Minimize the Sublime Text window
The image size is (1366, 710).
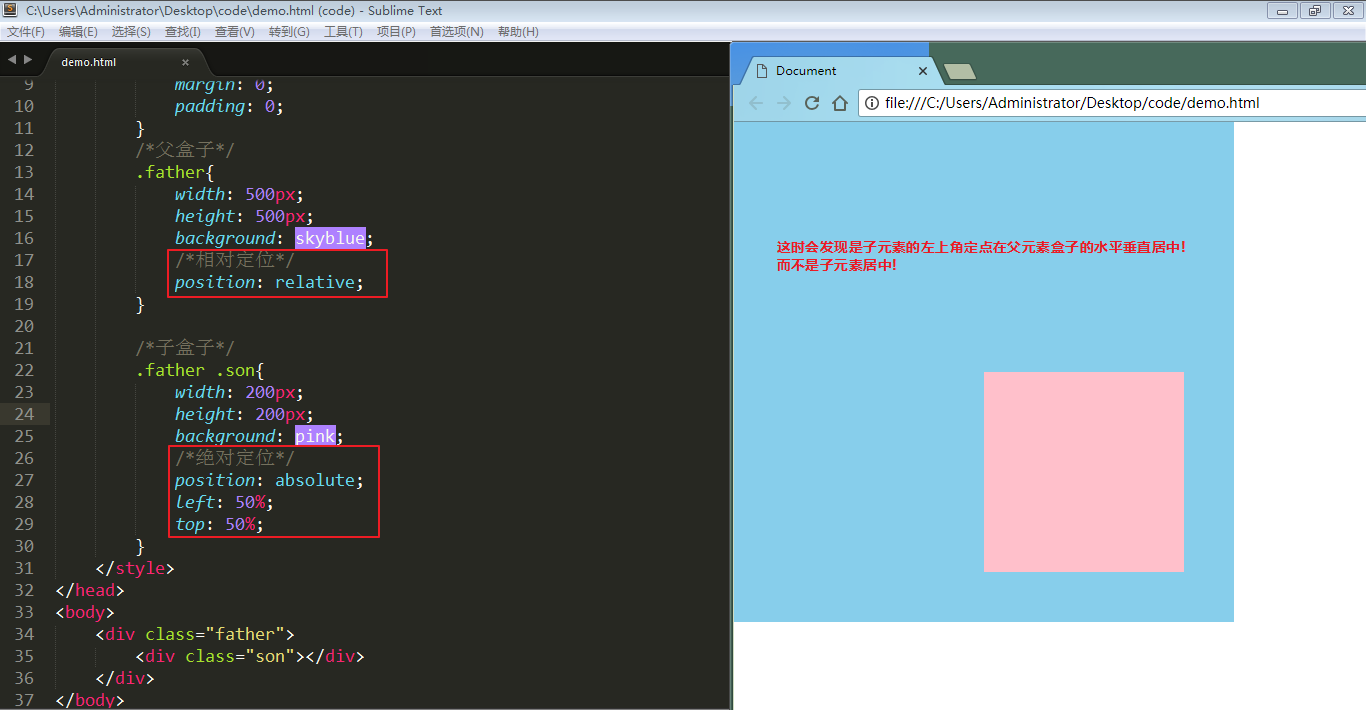[x=1282, y=11]
